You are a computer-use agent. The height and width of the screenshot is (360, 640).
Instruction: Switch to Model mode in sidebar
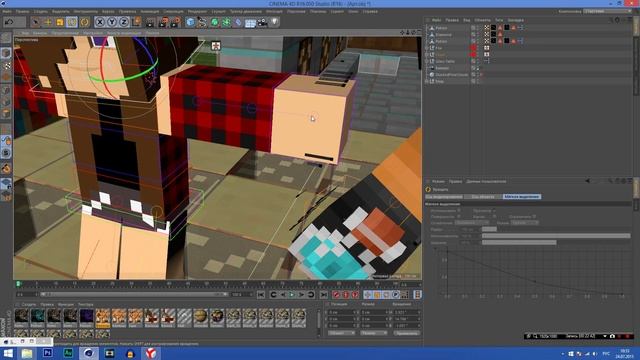tap(6, 53)
